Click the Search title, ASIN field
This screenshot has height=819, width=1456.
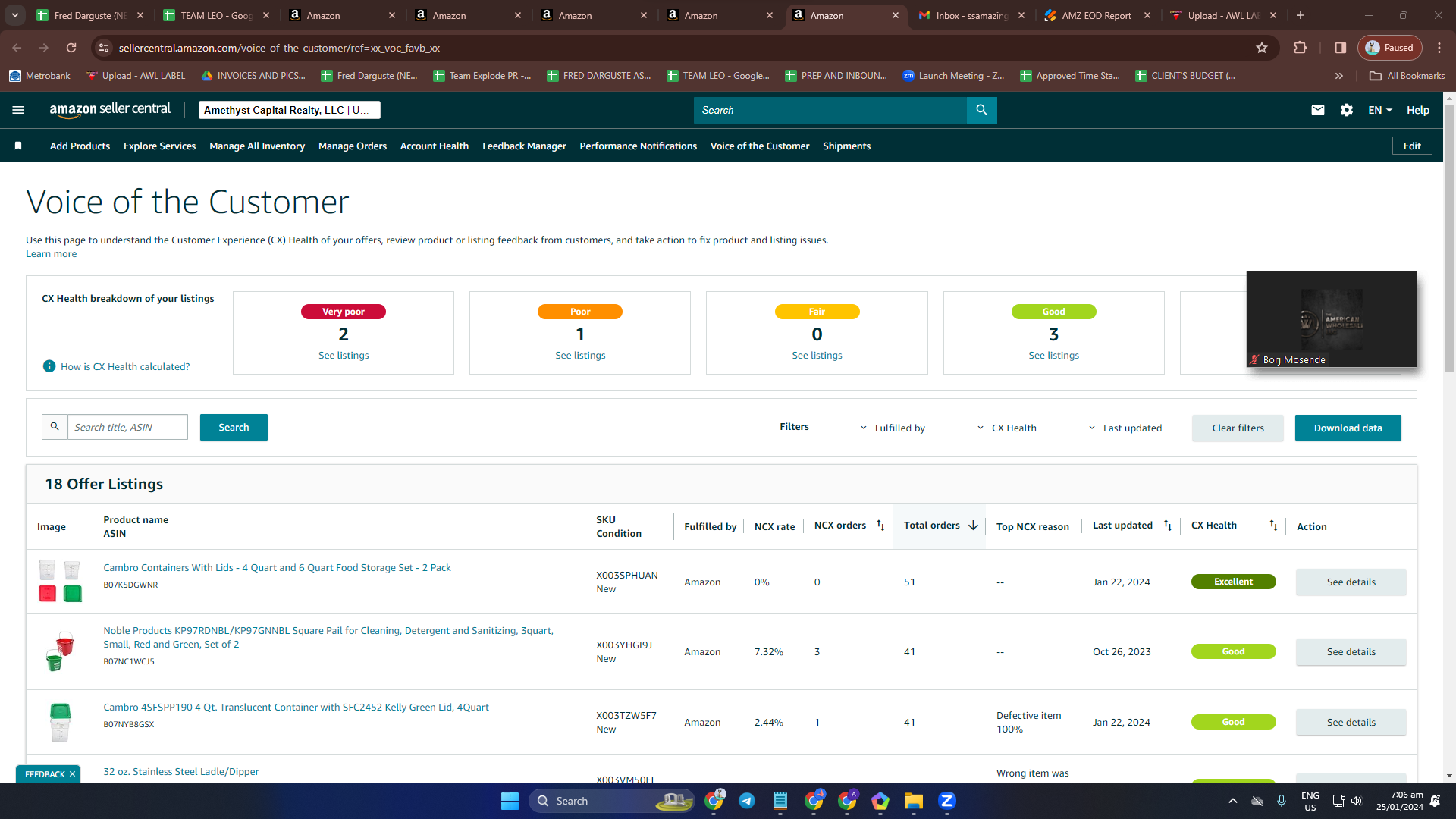pyautogui.click(x=127, y=427)
